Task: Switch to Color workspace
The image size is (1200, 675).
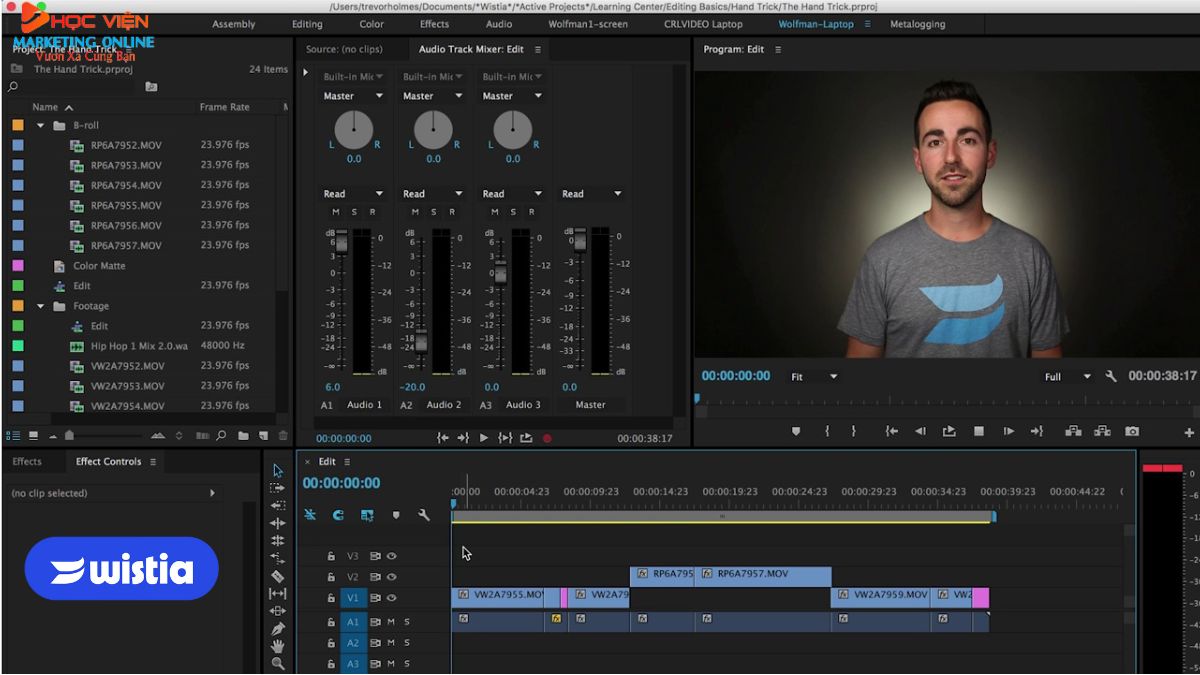Action: tap(371, 24)
